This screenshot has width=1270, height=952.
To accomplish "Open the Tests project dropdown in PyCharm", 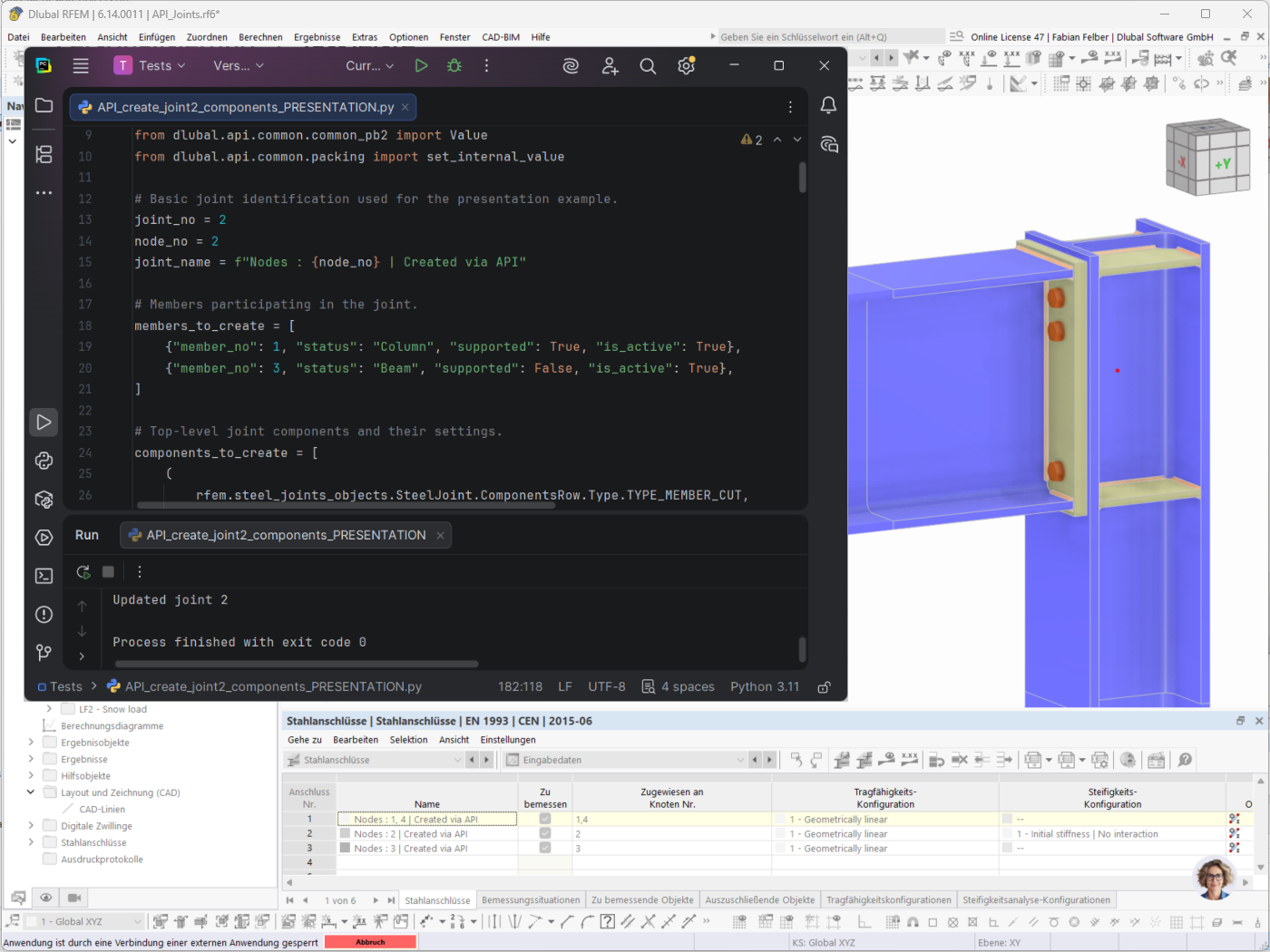I will pos(151,65).
